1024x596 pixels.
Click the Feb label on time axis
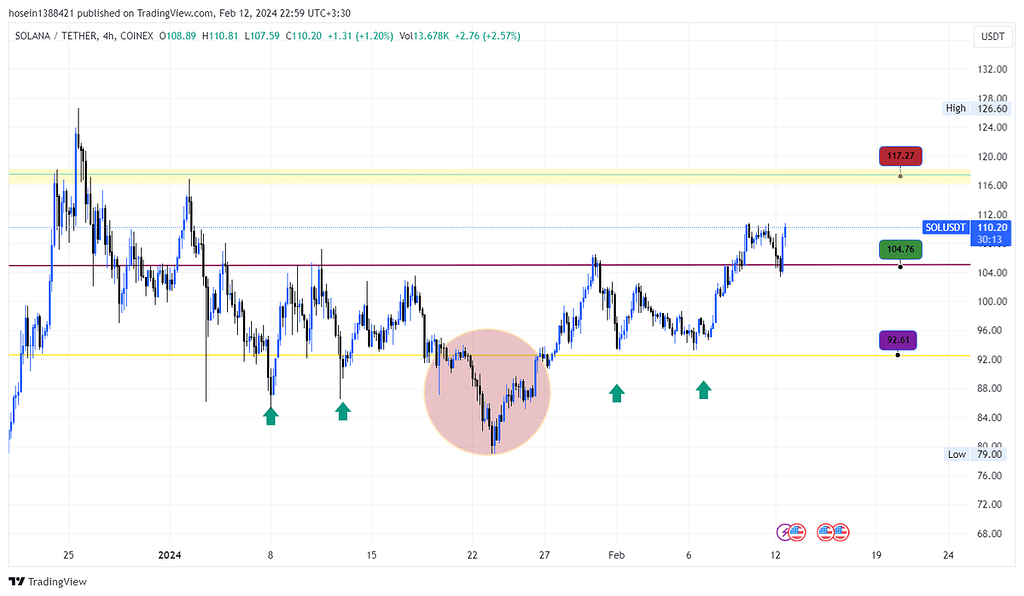pos(617,555)
